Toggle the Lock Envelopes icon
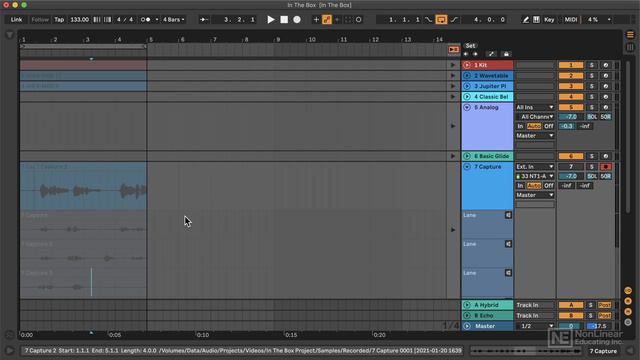640x360 pixels. point(506,54)
